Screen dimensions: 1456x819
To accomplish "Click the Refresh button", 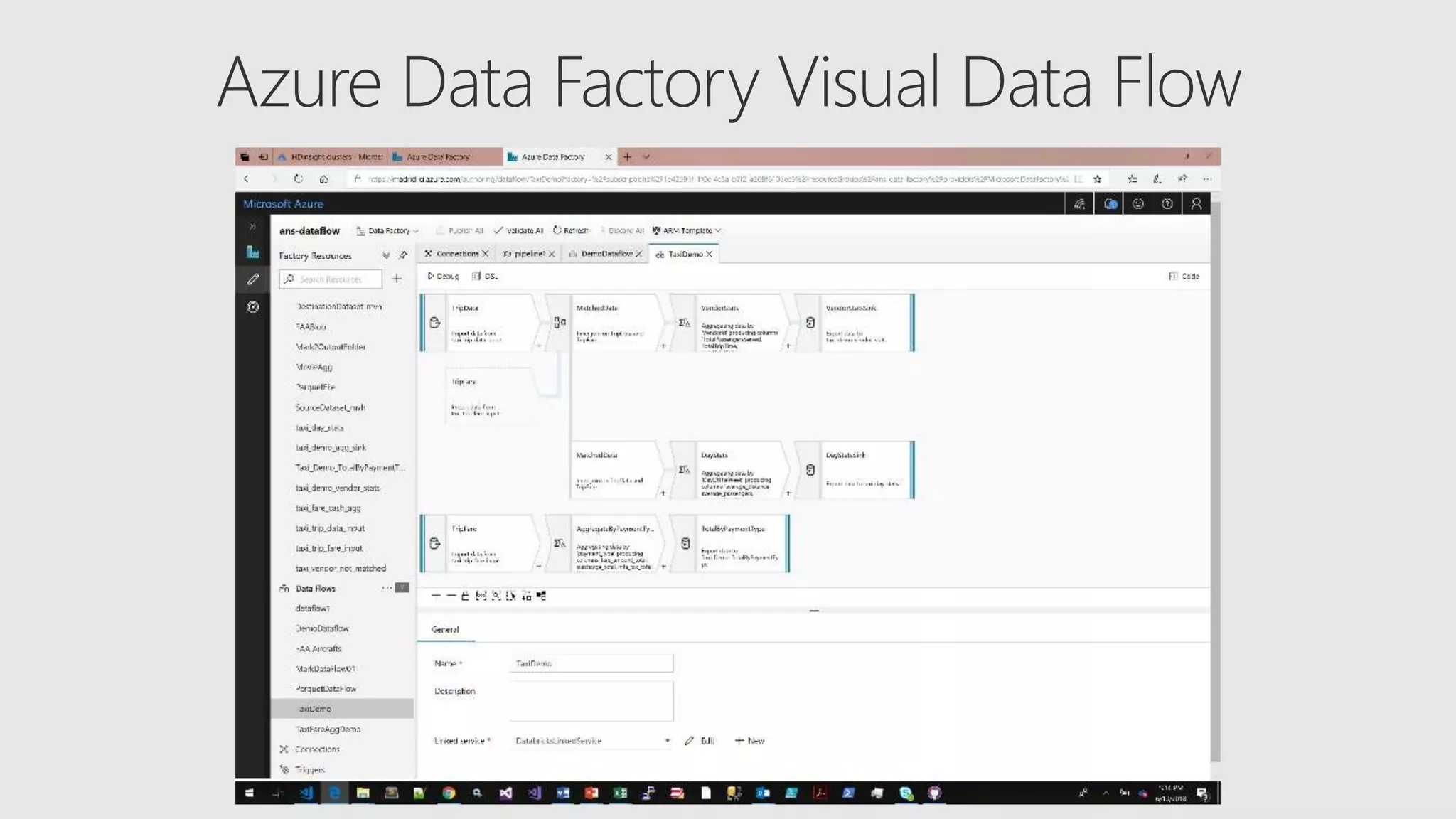I will [571, 230].
